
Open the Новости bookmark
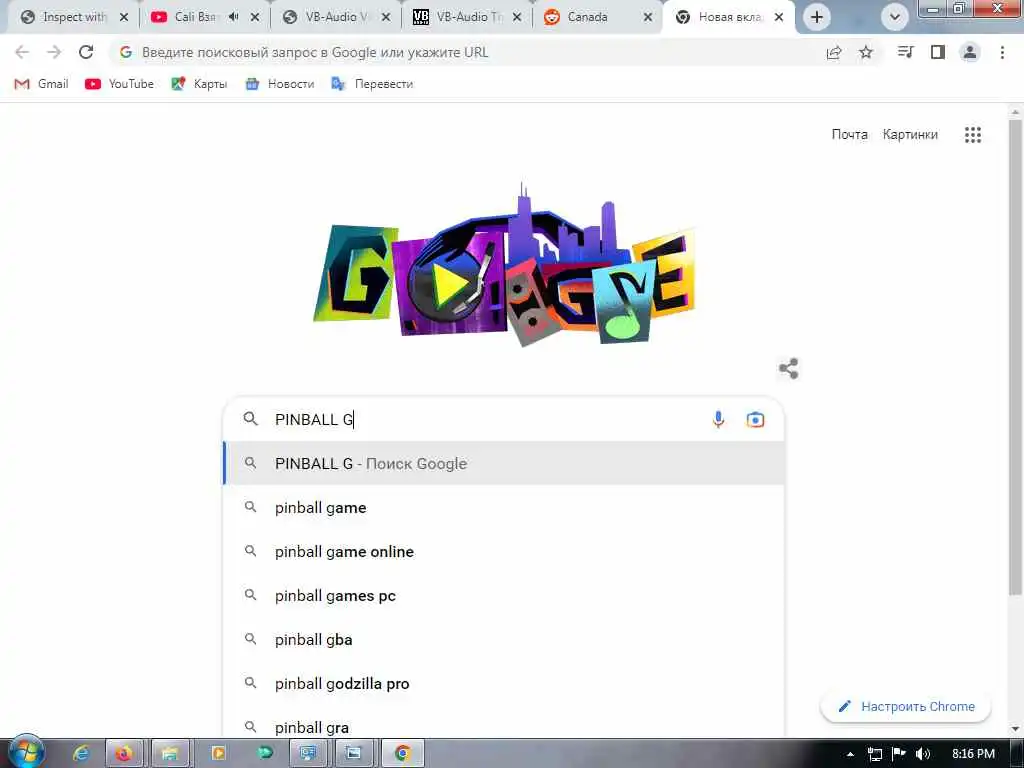click(x=280, y=84)
